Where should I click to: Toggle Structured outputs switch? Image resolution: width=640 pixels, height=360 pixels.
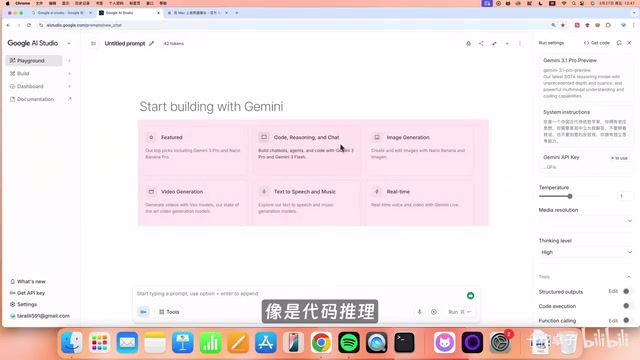click(627, 291)
